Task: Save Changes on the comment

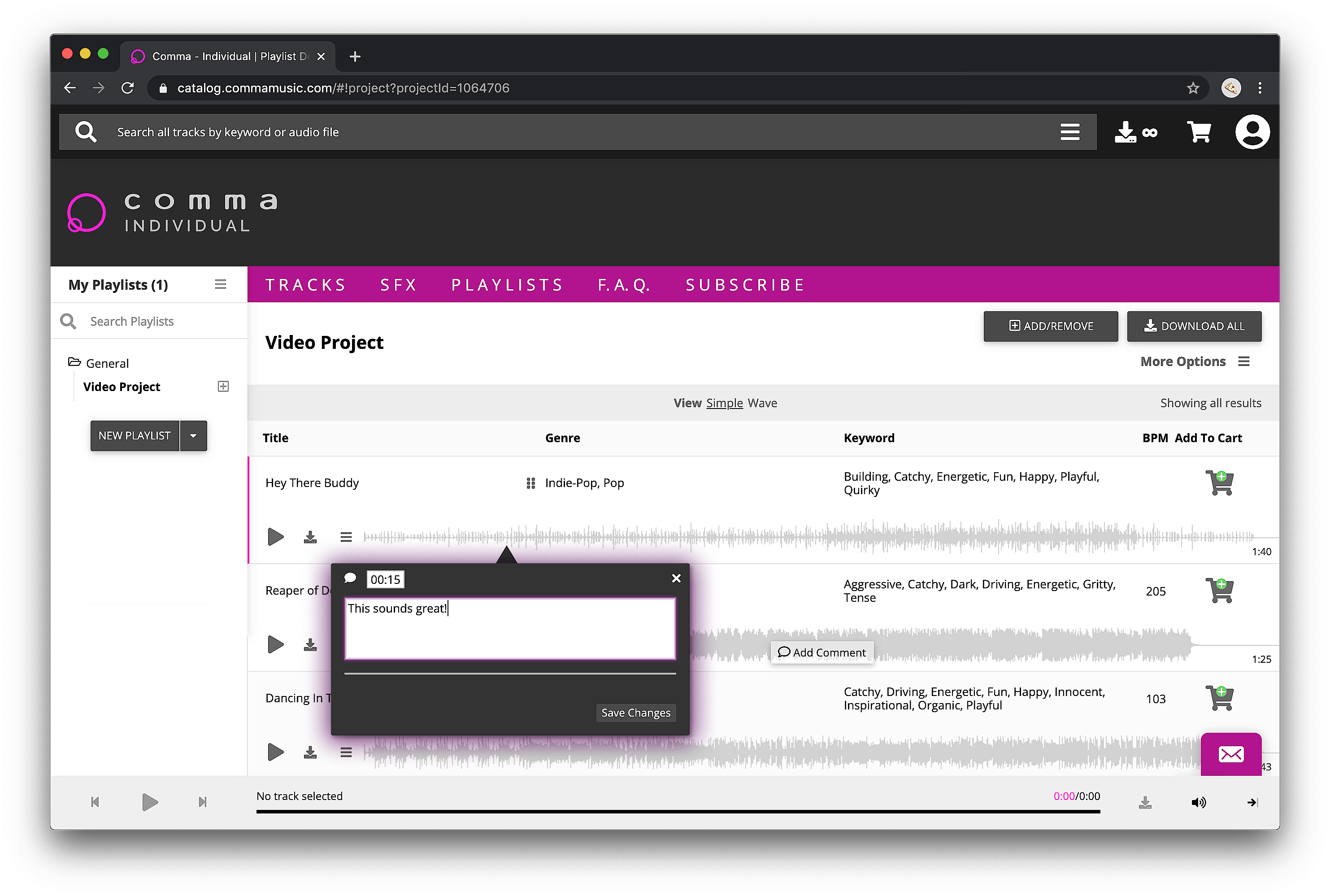Action: tap(635, 713)
